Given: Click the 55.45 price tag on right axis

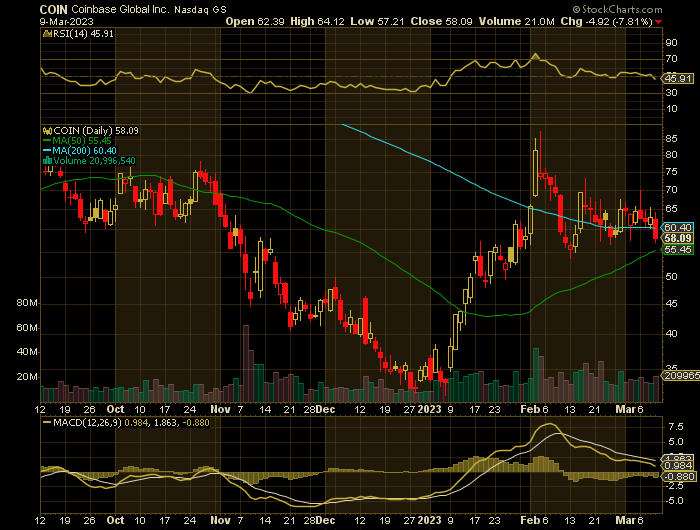Looking at the screenshot, I should click(678, 250).
